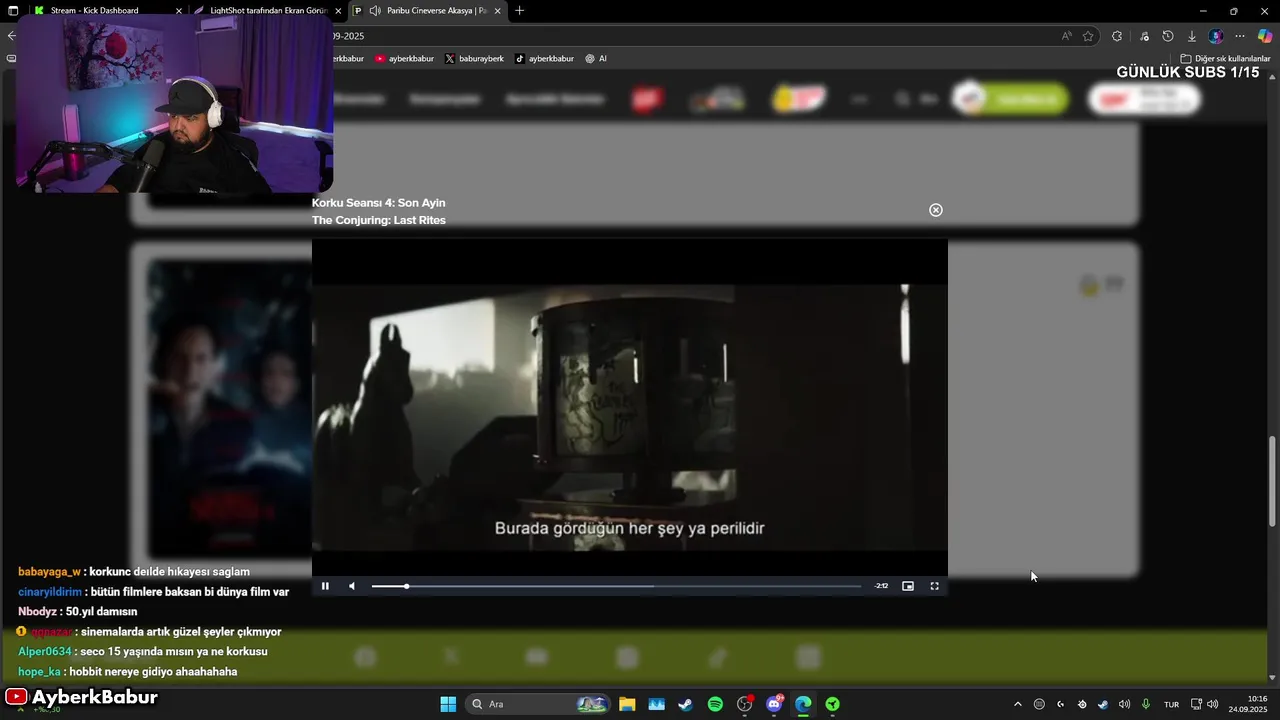This screenshot has height=720, width=1280.
Task: Open browser extensions menu
Action: [x=1117, y=36]
